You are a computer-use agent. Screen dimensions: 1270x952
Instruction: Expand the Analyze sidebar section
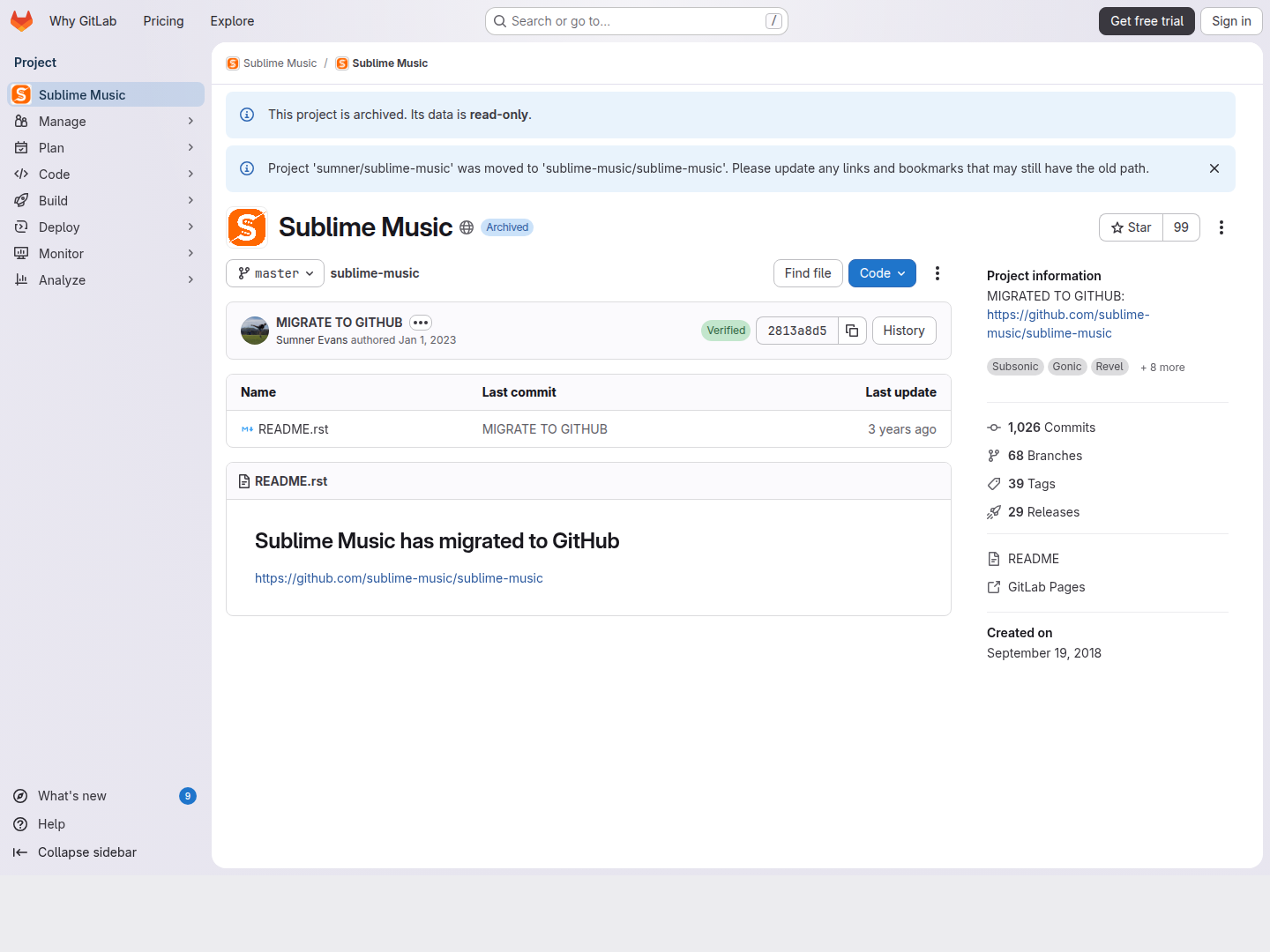click(106, 280)
